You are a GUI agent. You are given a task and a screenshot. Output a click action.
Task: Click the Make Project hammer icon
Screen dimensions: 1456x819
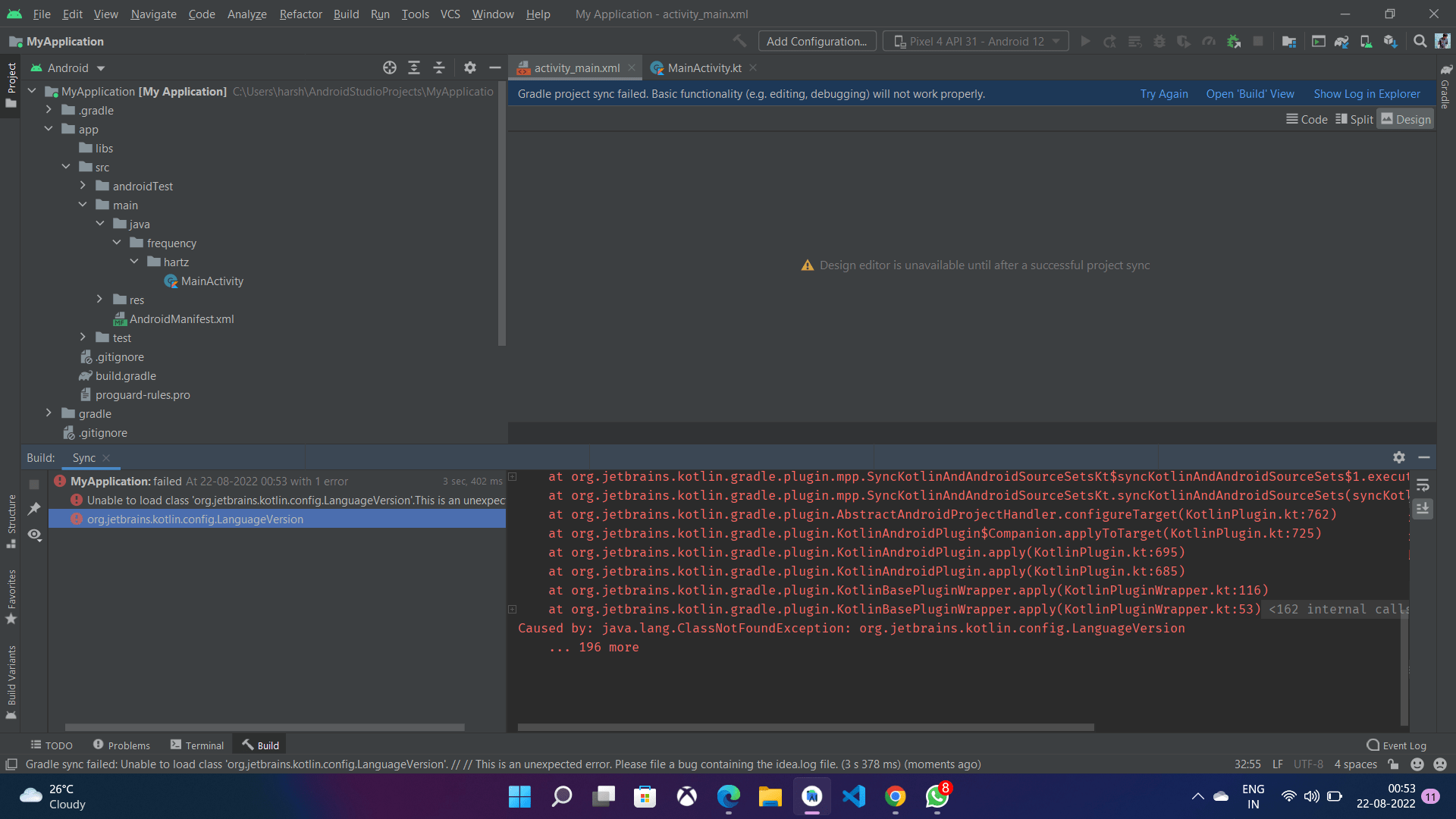tap(739, 41)
